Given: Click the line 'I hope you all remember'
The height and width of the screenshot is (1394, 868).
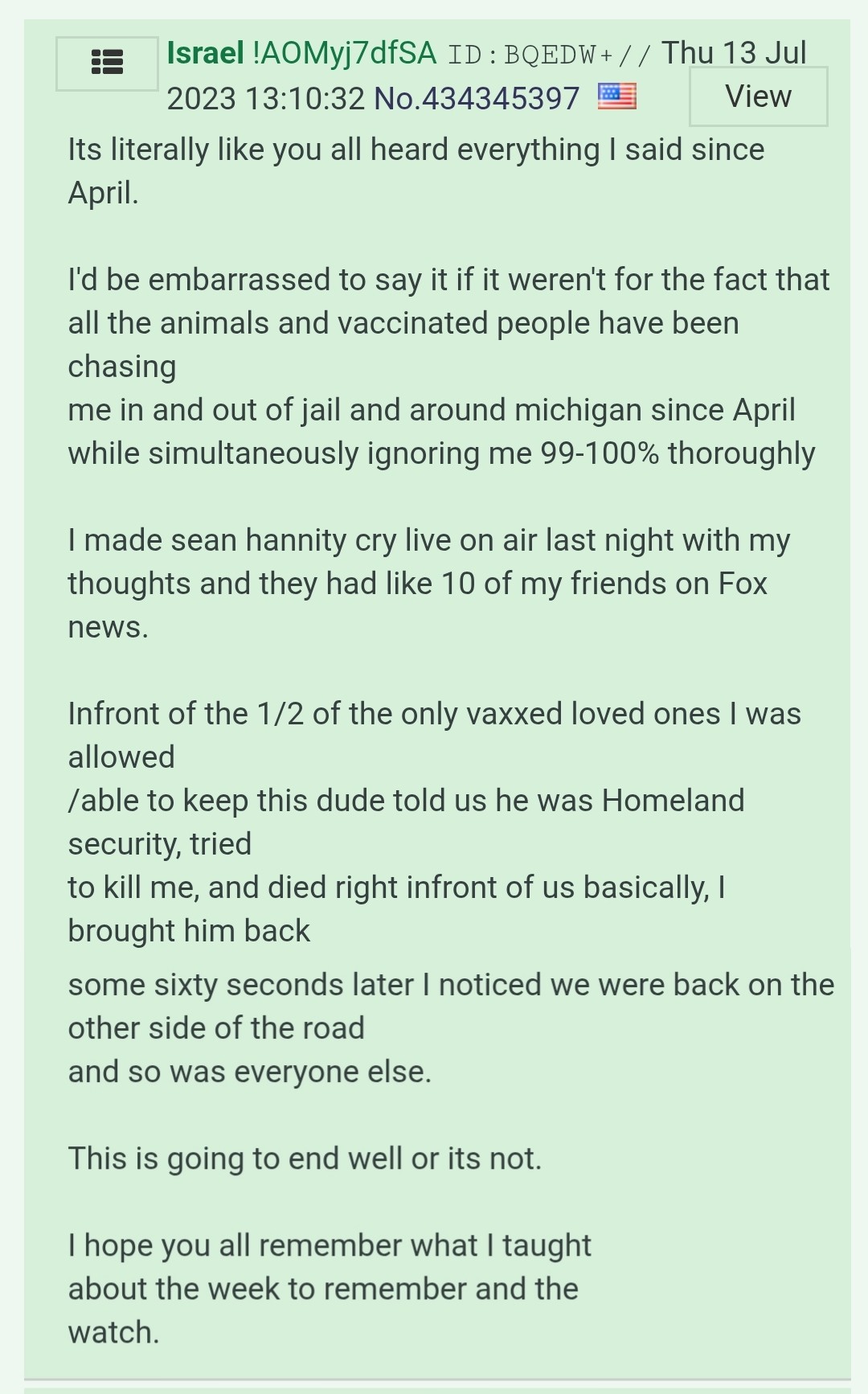Looking at the screenshot, I should 330,1245.
